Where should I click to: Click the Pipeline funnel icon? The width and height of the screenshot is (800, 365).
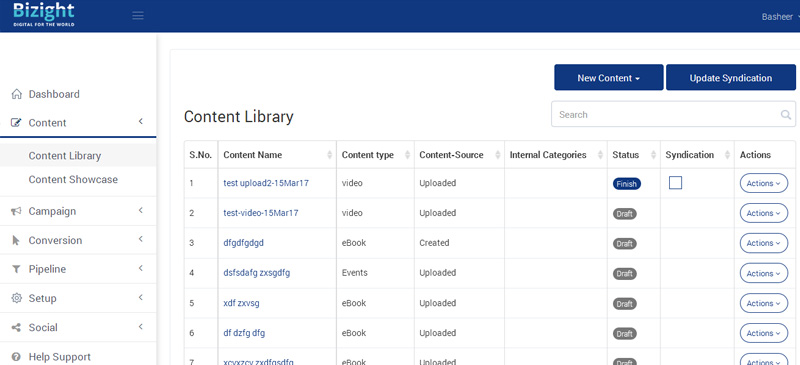click(x=16, y=269)
